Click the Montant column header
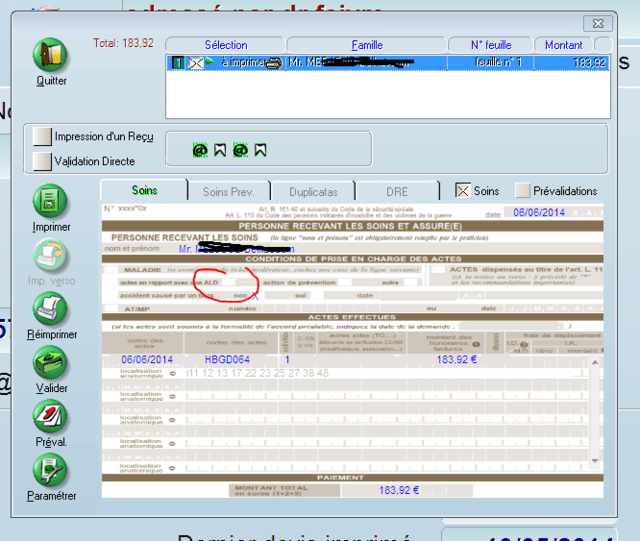This screenshot has width=640, height=541. pos(564,45)
